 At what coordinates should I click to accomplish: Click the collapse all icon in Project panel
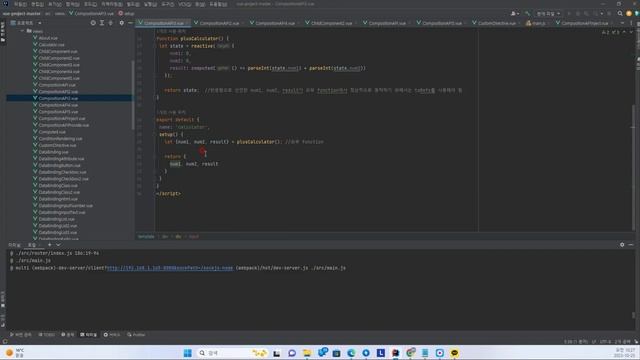coord(111,23)
